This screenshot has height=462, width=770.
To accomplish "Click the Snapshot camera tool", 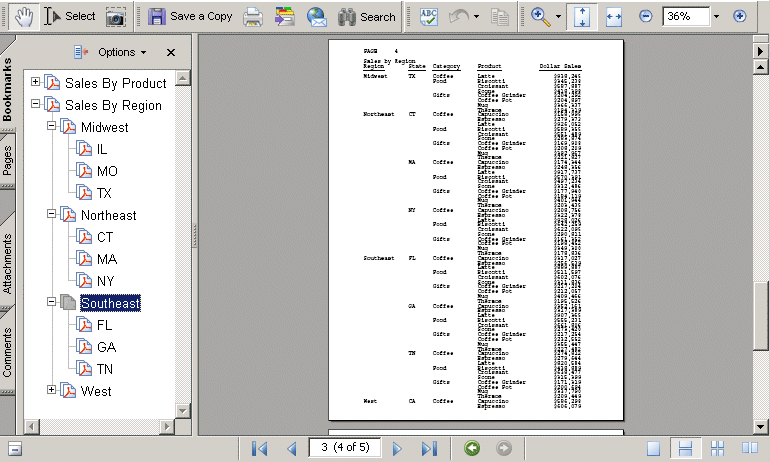I will click(117, 16).
